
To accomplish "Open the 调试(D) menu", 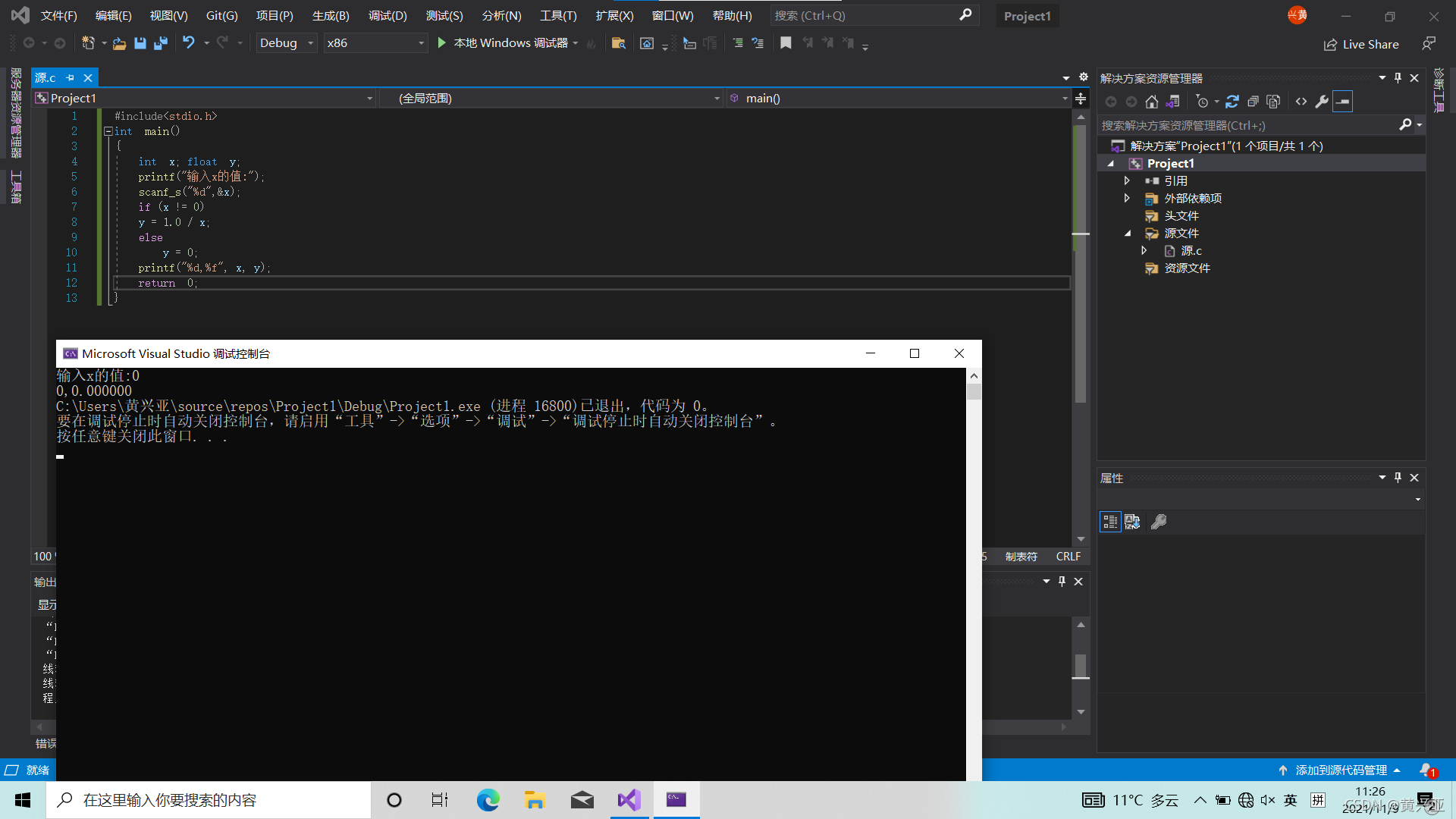I will click(388, 16).
